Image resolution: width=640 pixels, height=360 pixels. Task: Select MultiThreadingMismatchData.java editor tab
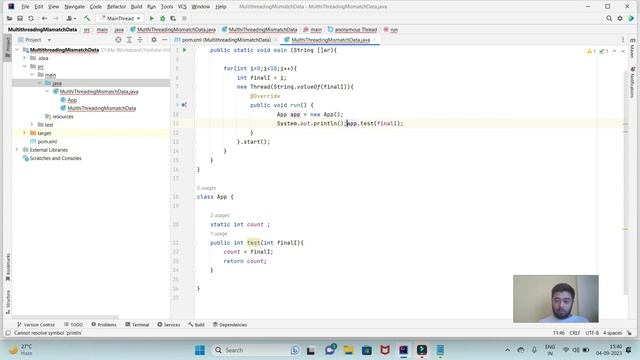(x=330, y=40)
